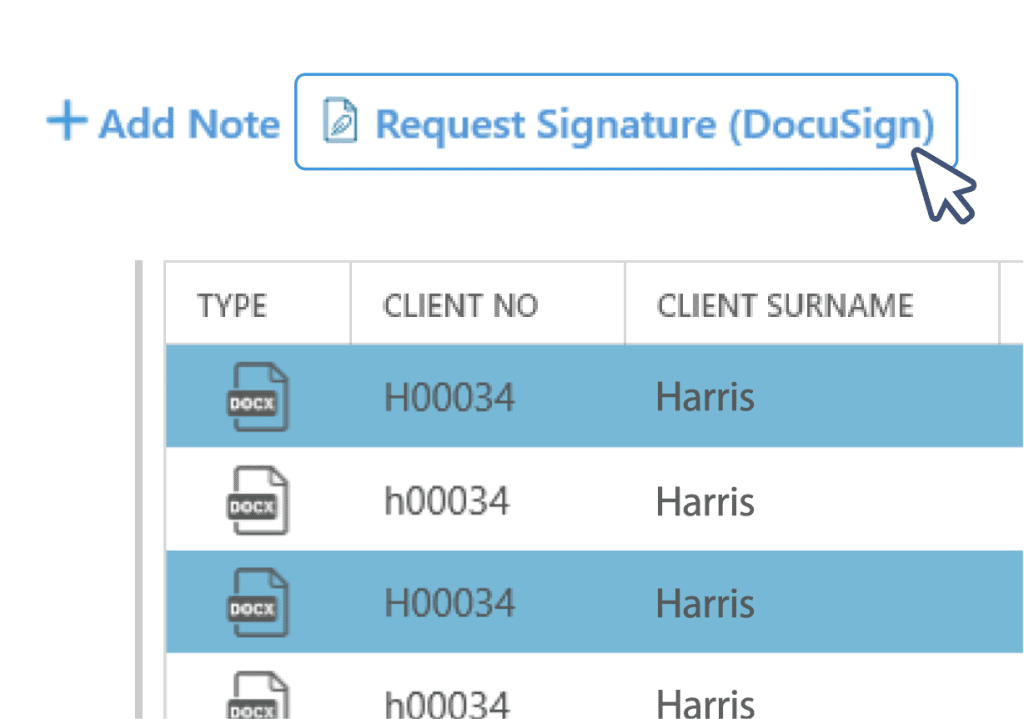Click the DocuSign feather document icon
The height and width of the screenshot is (719, 1024).
(340, 120)
